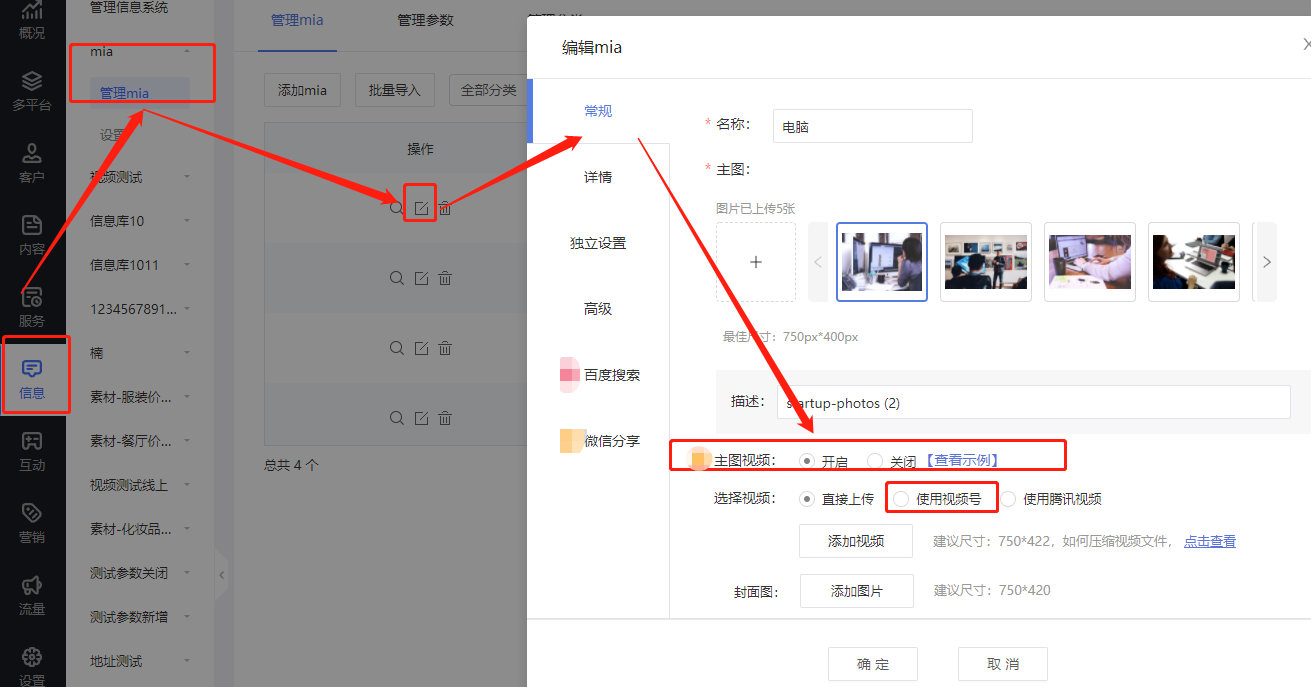This screenshot has height=687, width=1311.
Task: Expand the 素材-服装价... menu group
Action: [187, 397]
